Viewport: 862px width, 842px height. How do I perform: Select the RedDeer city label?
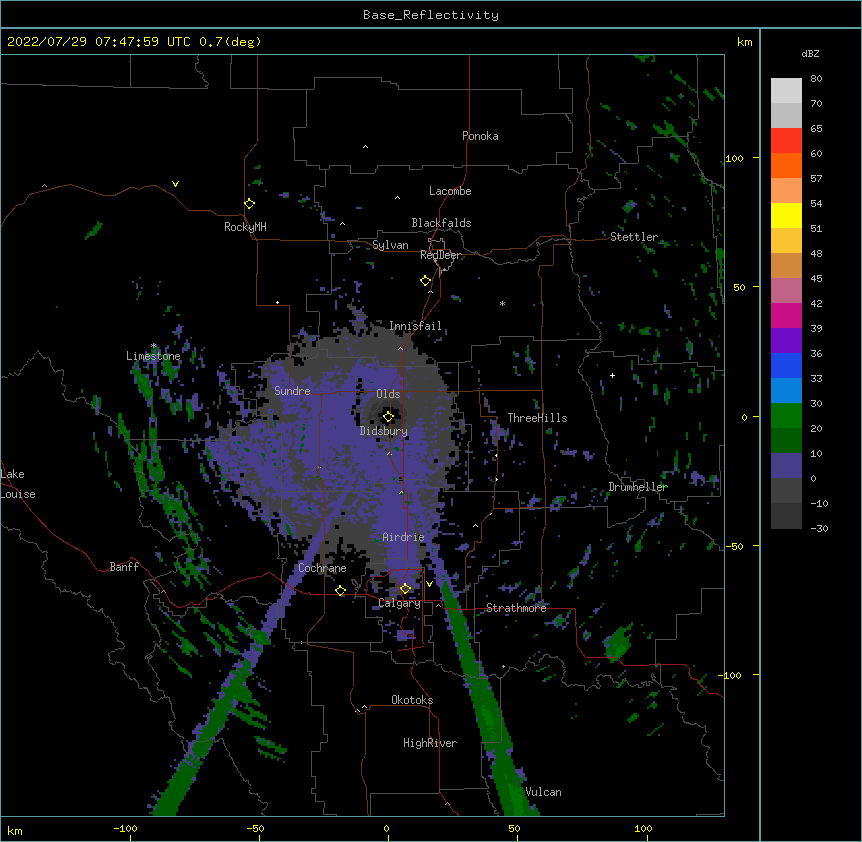pyautogui.click(x=441, y=255)
